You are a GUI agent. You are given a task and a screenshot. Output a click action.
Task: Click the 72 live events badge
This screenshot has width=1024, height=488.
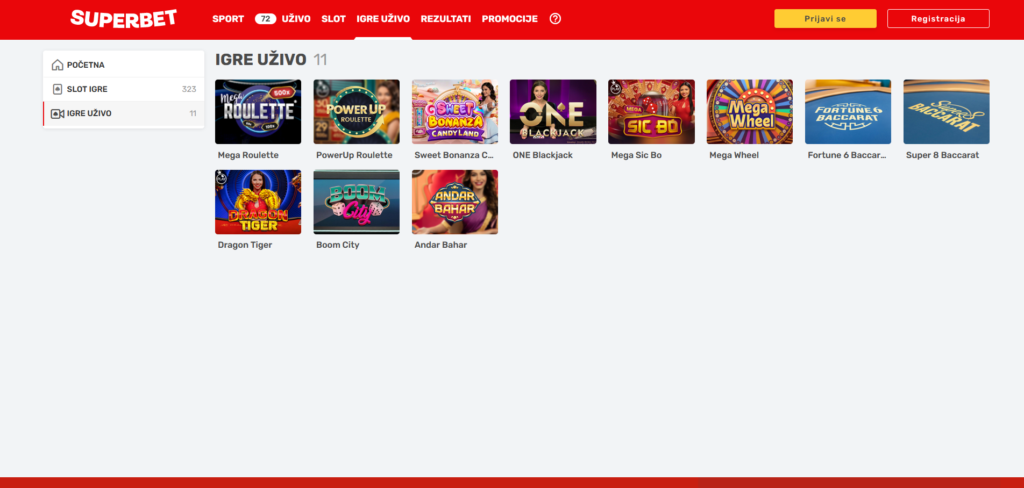265,19
